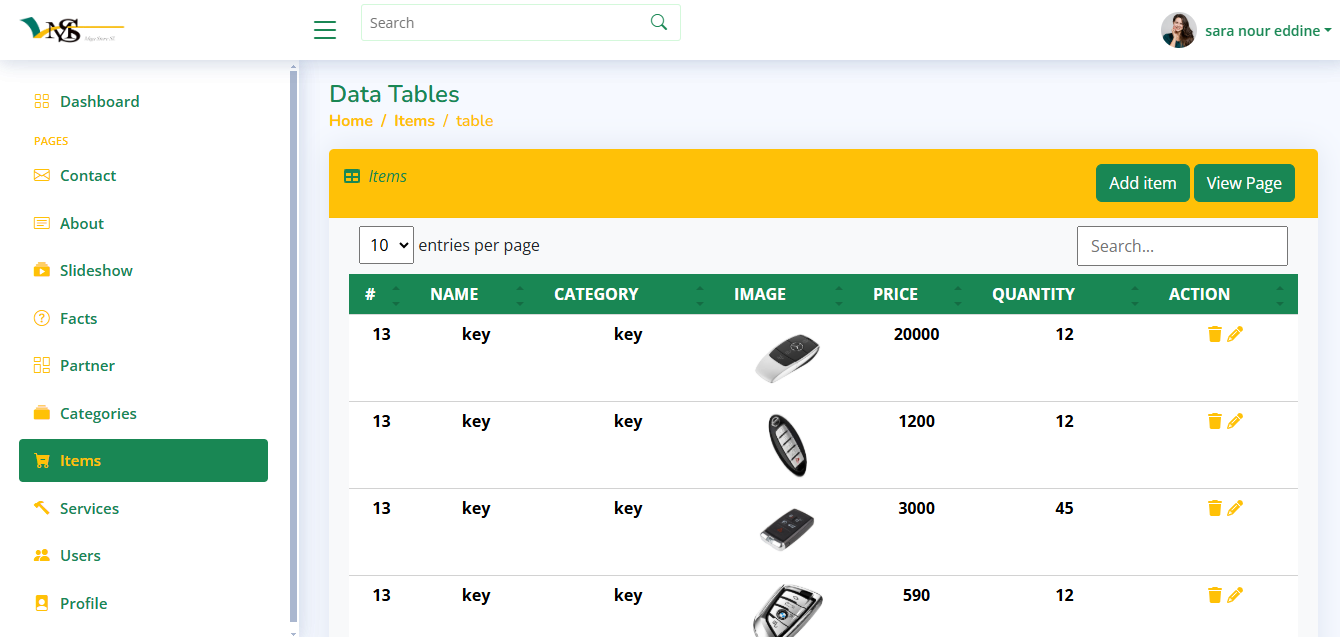Open Categories page in sidebar
The image size is (1340, 637).
coord(98,413)
